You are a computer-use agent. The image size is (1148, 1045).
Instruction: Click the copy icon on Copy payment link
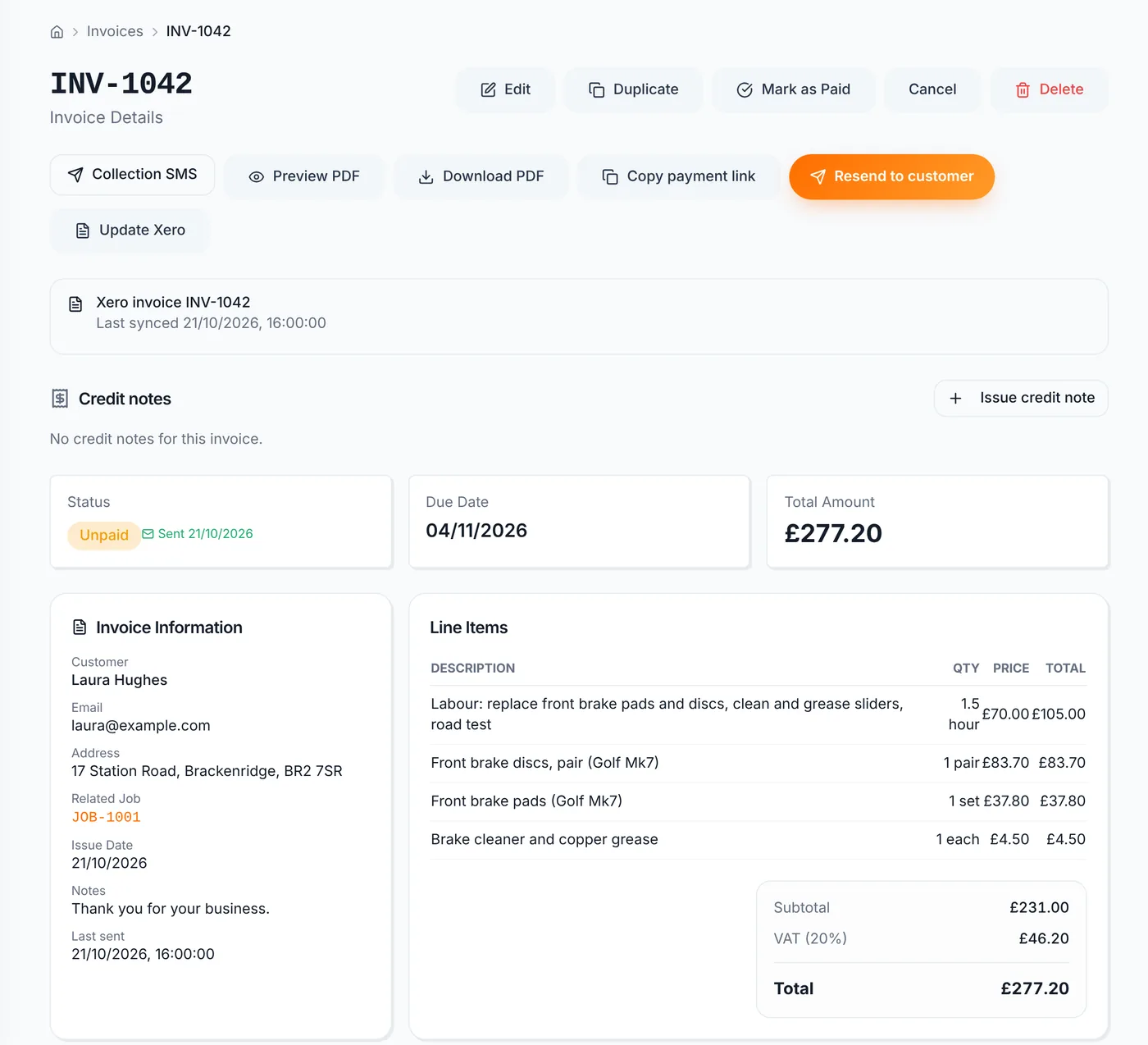(610, 176)
